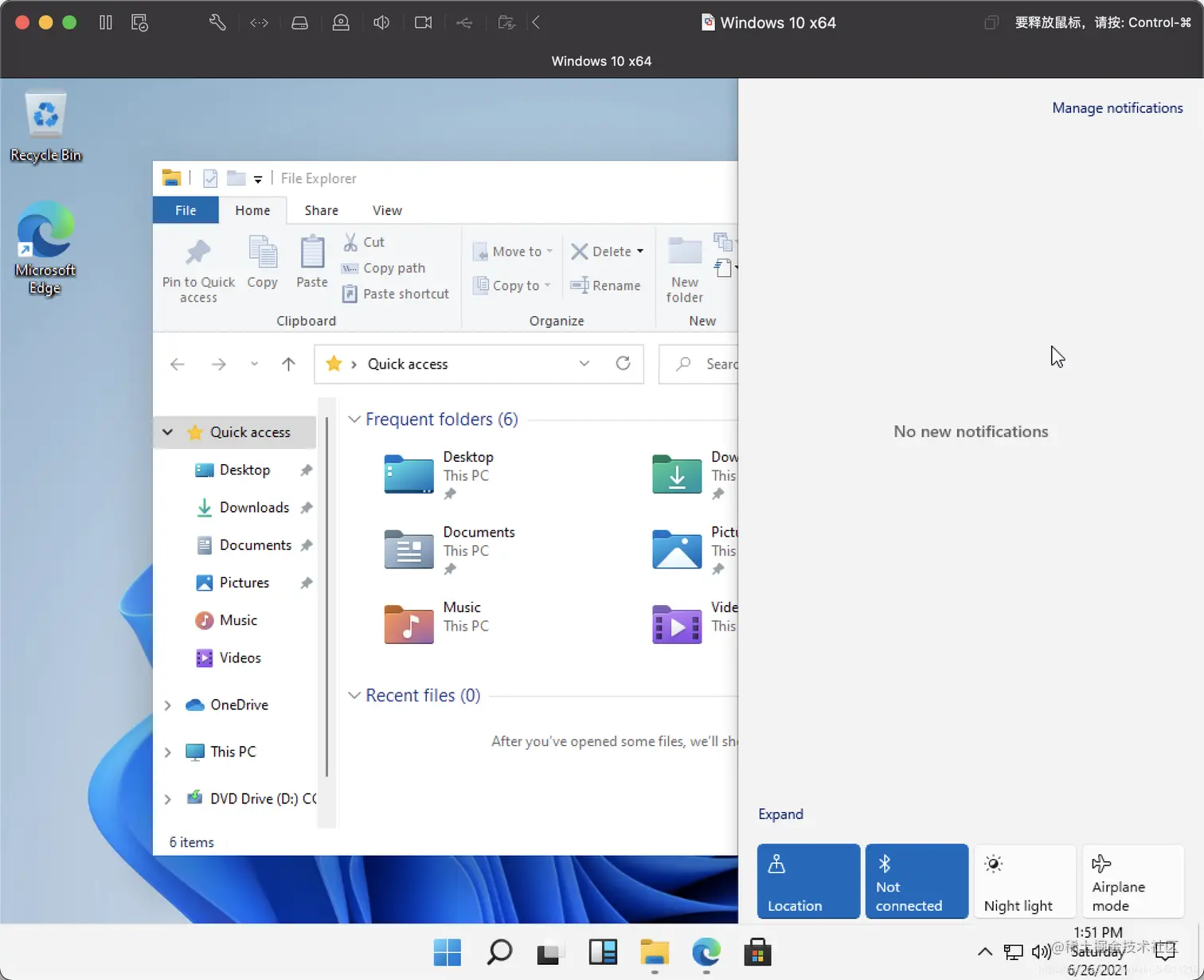Image resolution: width=1204 pixels, height=980 pixels.
Task: Collapse the Recent files section
Action: pos(354,696)
